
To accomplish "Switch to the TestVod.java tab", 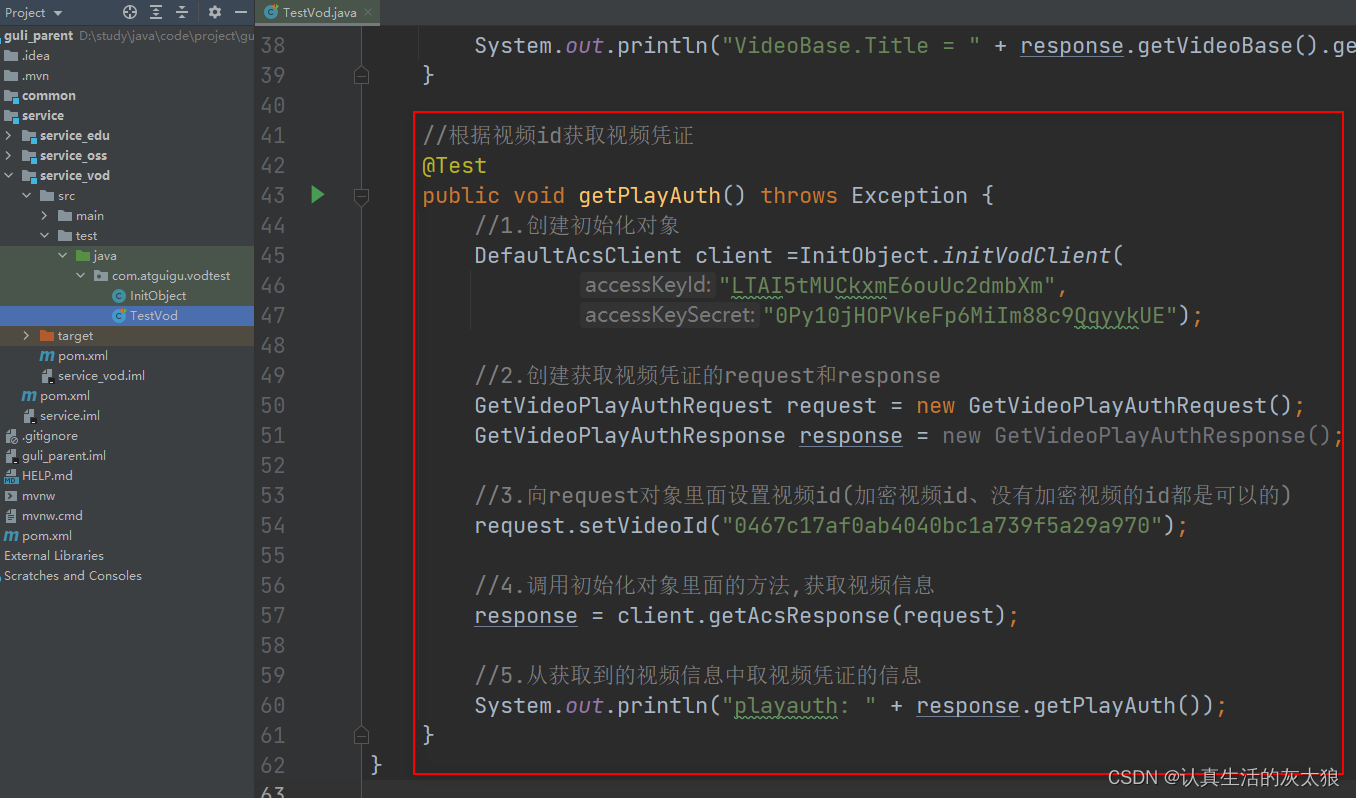I will click(319, 12).
